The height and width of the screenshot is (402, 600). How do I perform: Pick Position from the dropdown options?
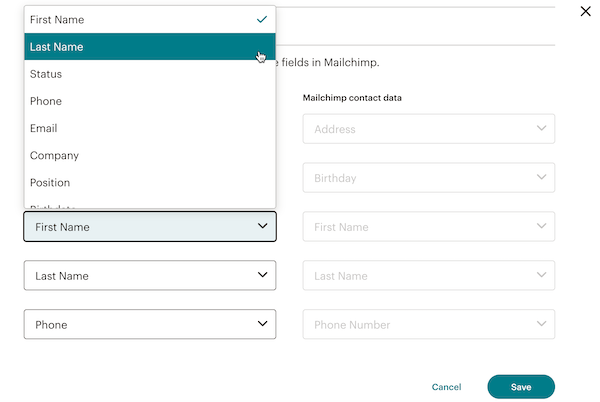click(x=150, y=183)
